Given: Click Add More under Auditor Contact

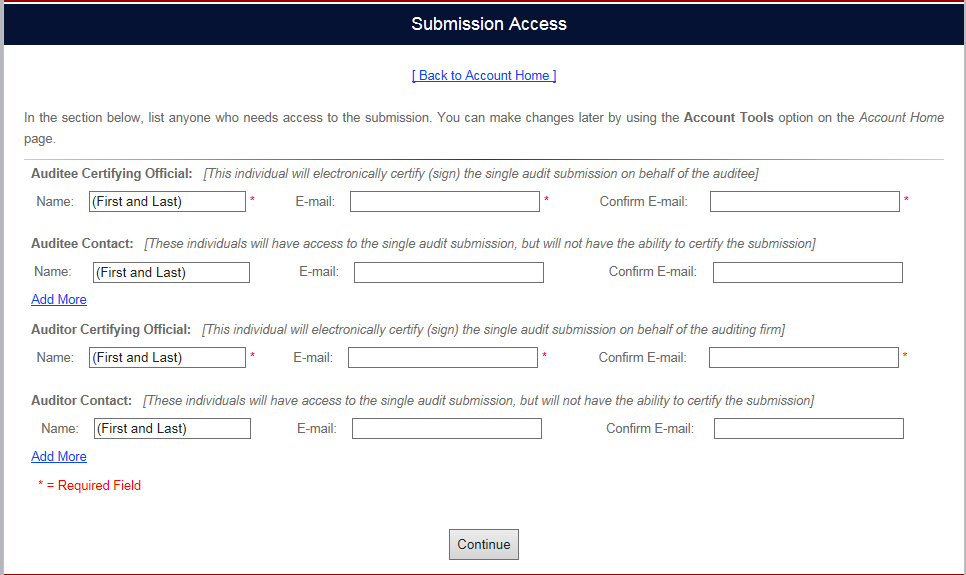Looking at the screenshot, I should tap(59, 457).
